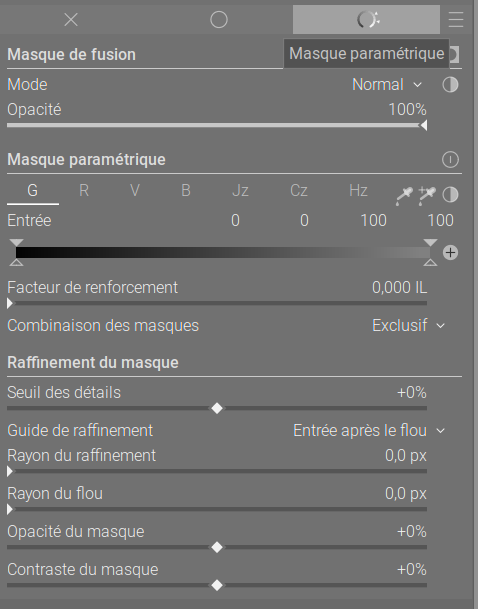The width and height of the screenshot is (478, 609).
Task: Open the Mode Normal dropdown
Action: [x=387, y=85]
